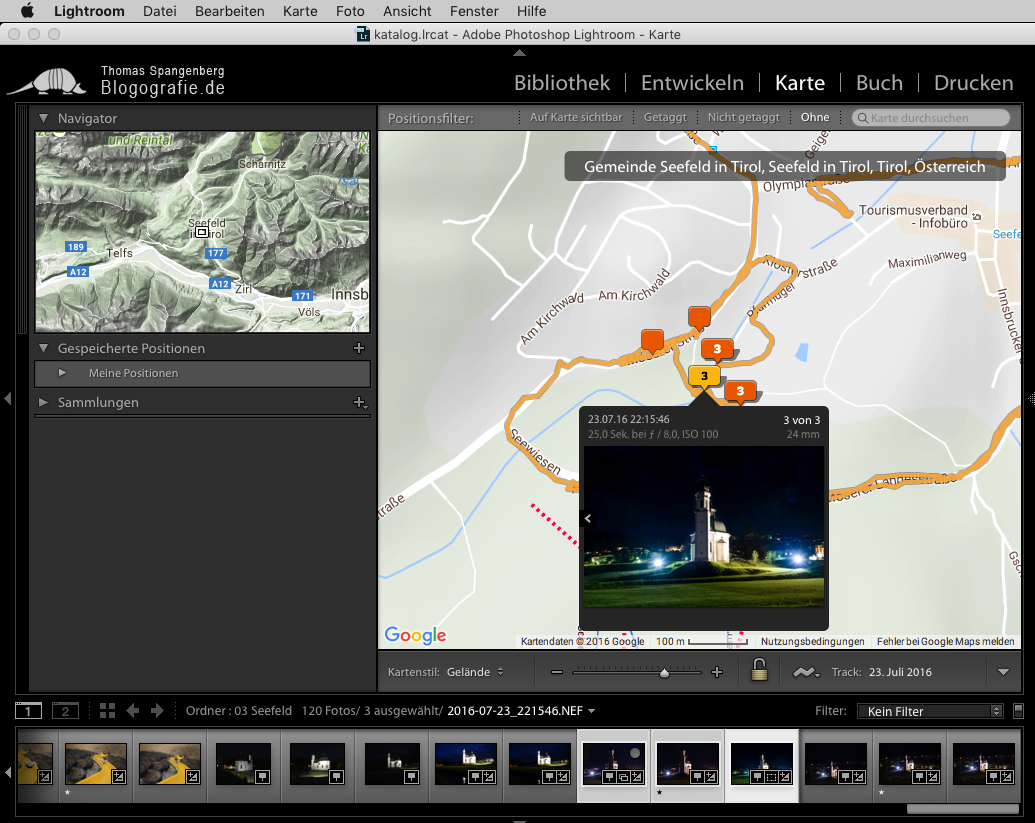The width and height of the screenshot is (1035, 823).
Task: Switch to the Bibliothek module
Action: [x=562, y=82]
